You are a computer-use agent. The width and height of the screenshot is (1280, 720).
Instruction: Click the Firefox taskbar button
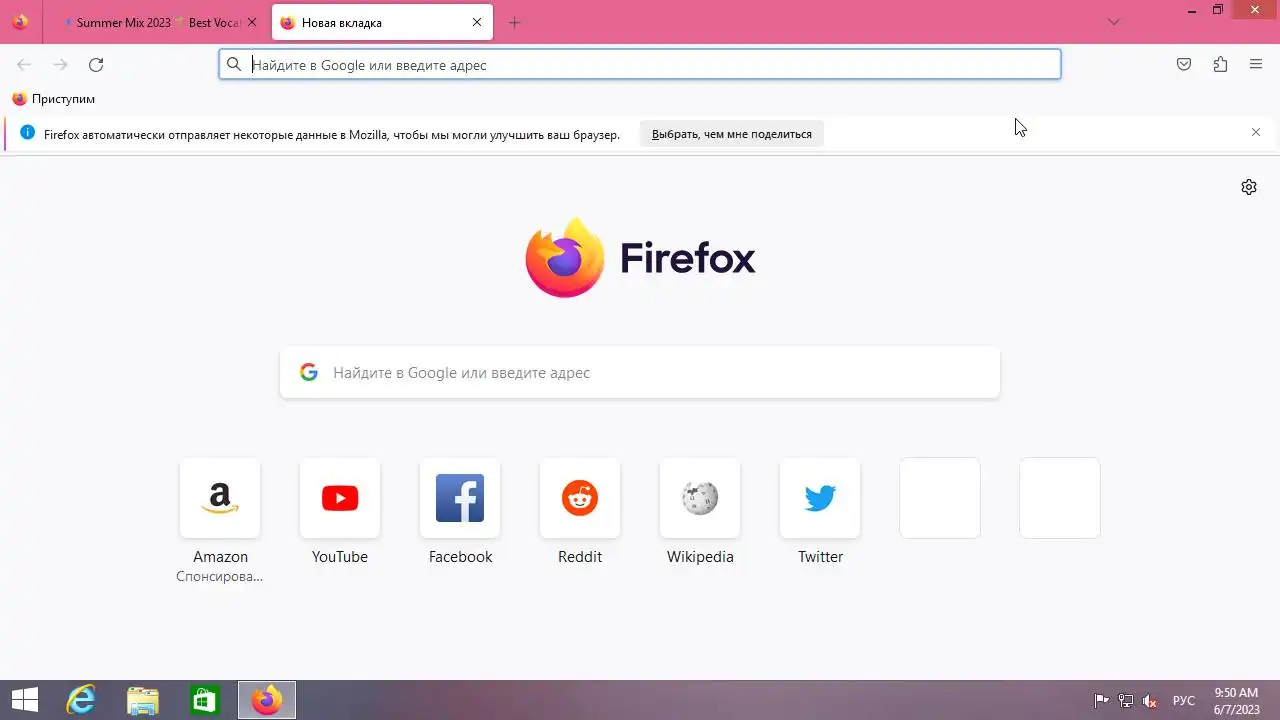coord(267,700)
